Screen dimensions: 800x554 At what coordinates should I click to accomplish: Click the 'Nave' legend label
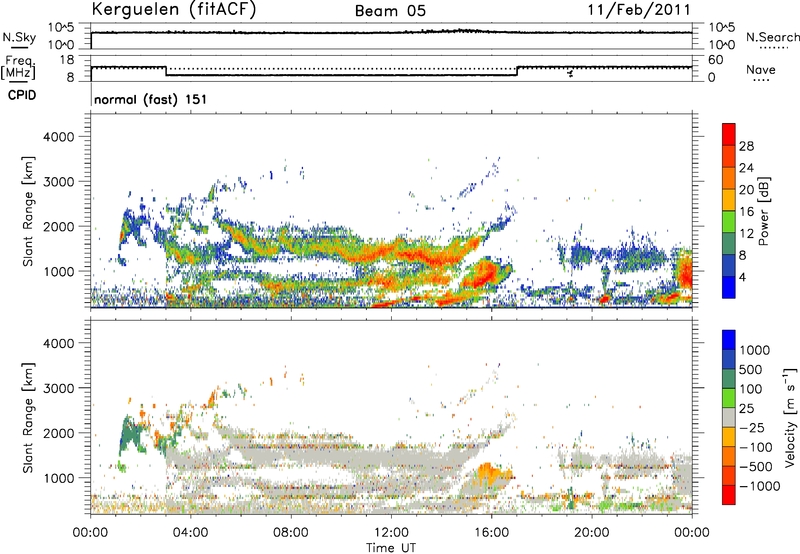click(x=761, y=70)
